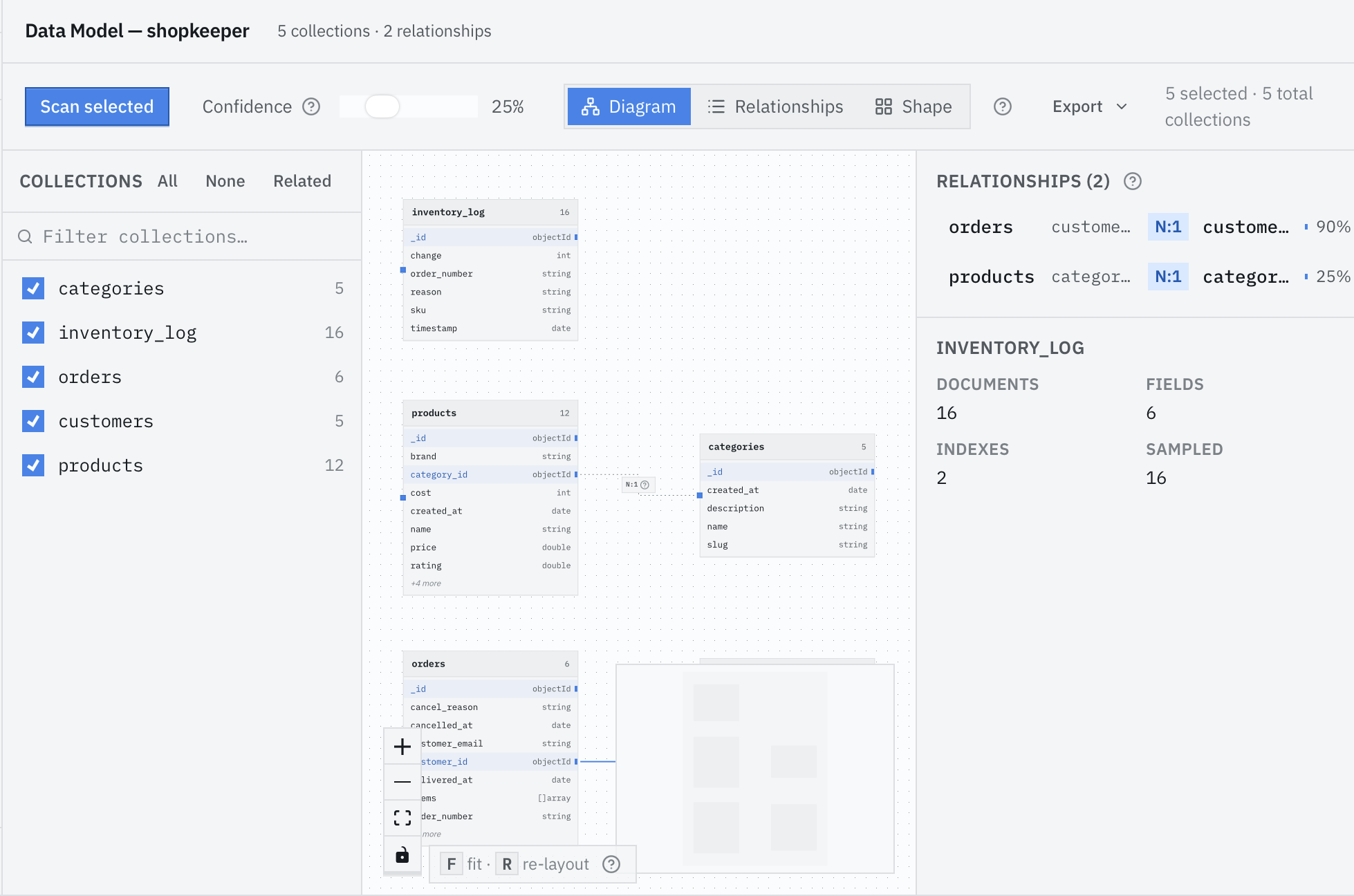Click cancel_reason field in orders table

point(490,707)
